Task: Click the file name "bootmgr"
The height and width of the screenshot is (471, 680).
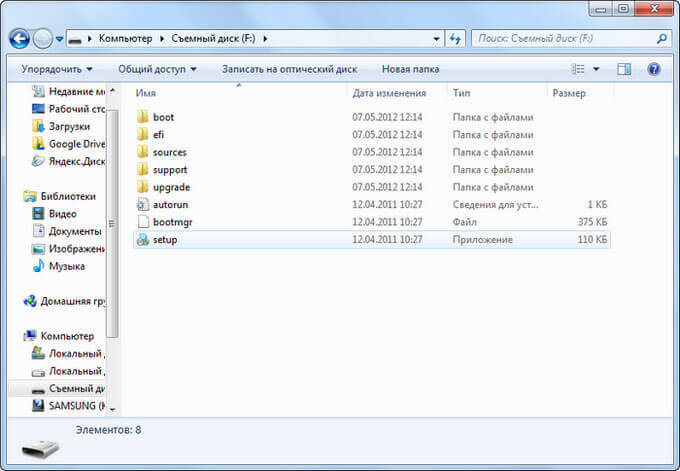Action: point(172,222)
